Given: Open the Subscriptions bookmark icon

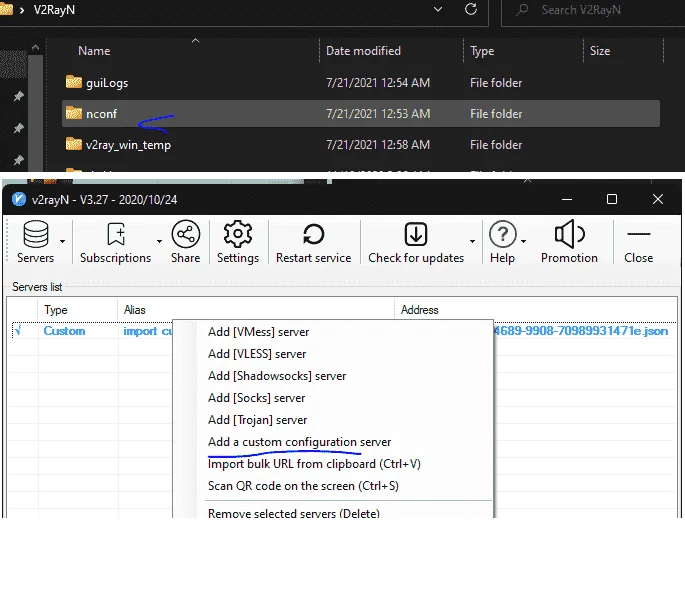Looking at the screenshot, I should tap(116, 234).
